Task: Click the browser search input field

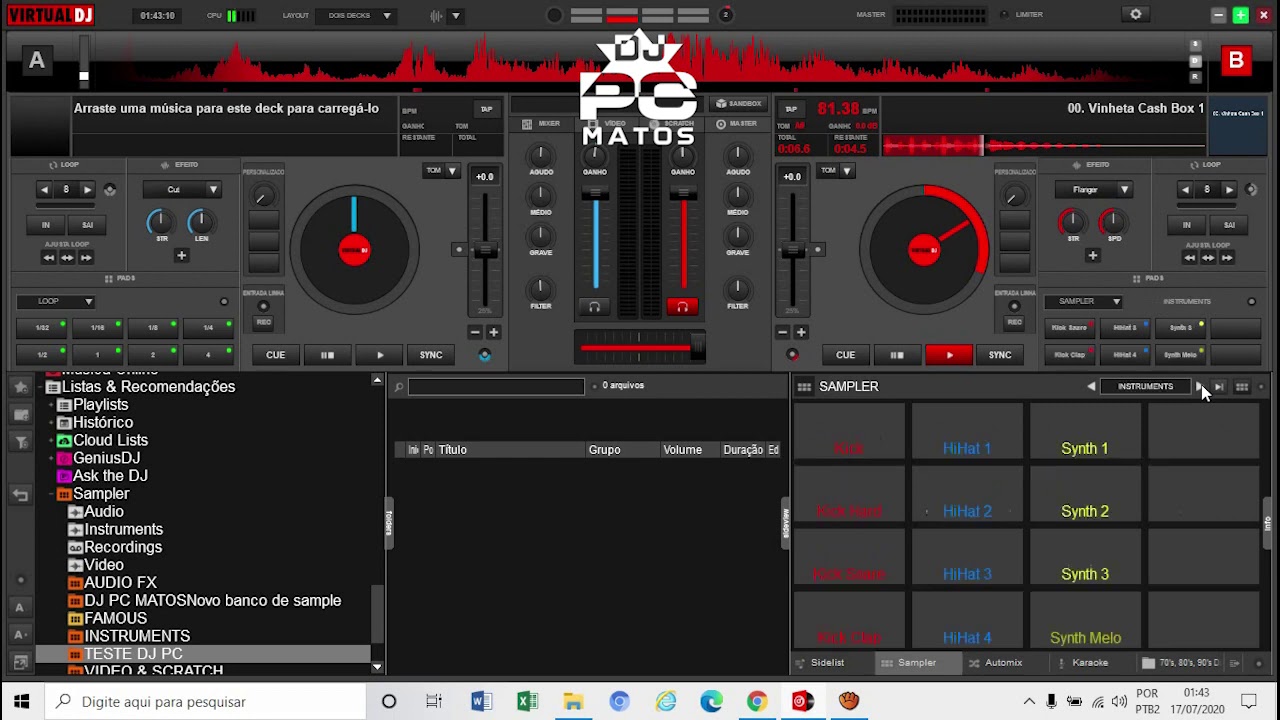Action: point(496,387)
